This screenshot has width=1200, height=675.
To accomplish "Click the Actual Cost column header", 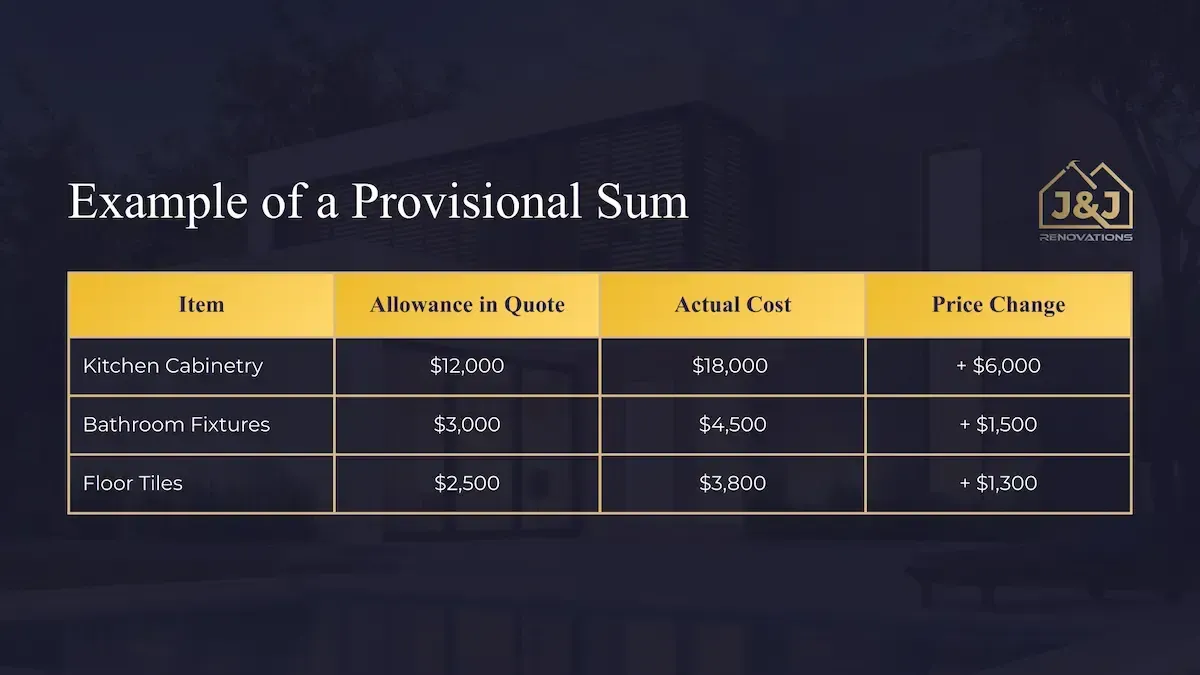I will tap(732, 305).
